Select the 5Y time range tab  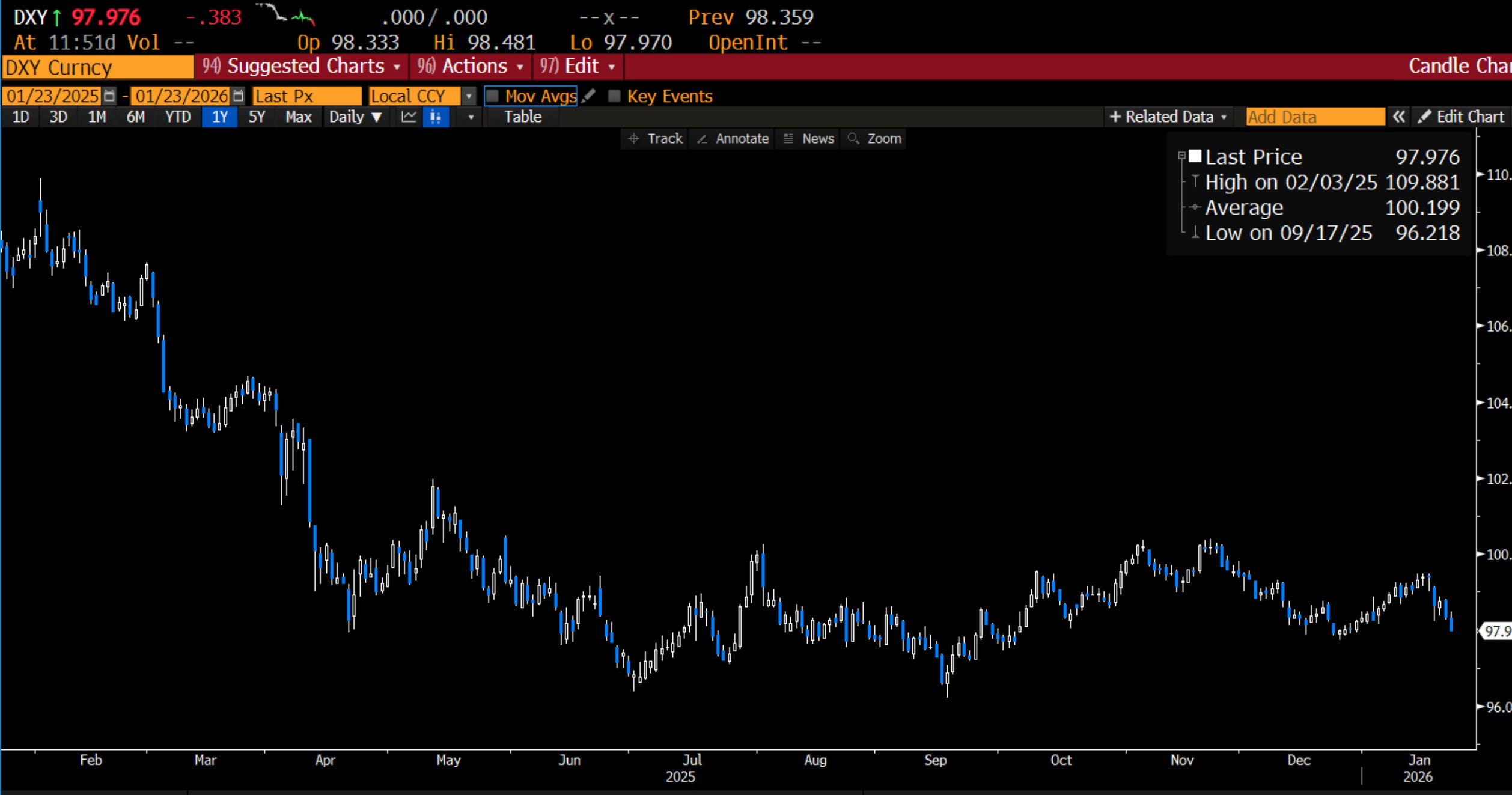(257, 117)
